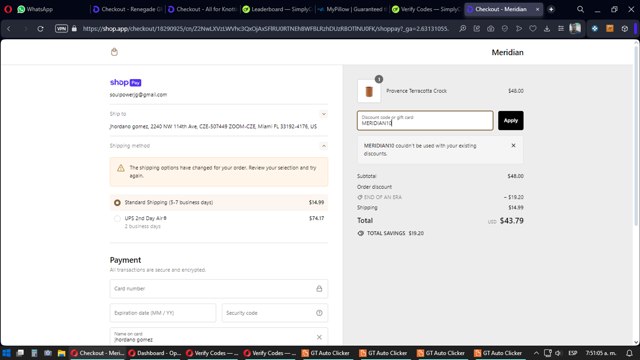Reload the current checkout page
This screenshot has width=640, height=360.
pos(40,29)
